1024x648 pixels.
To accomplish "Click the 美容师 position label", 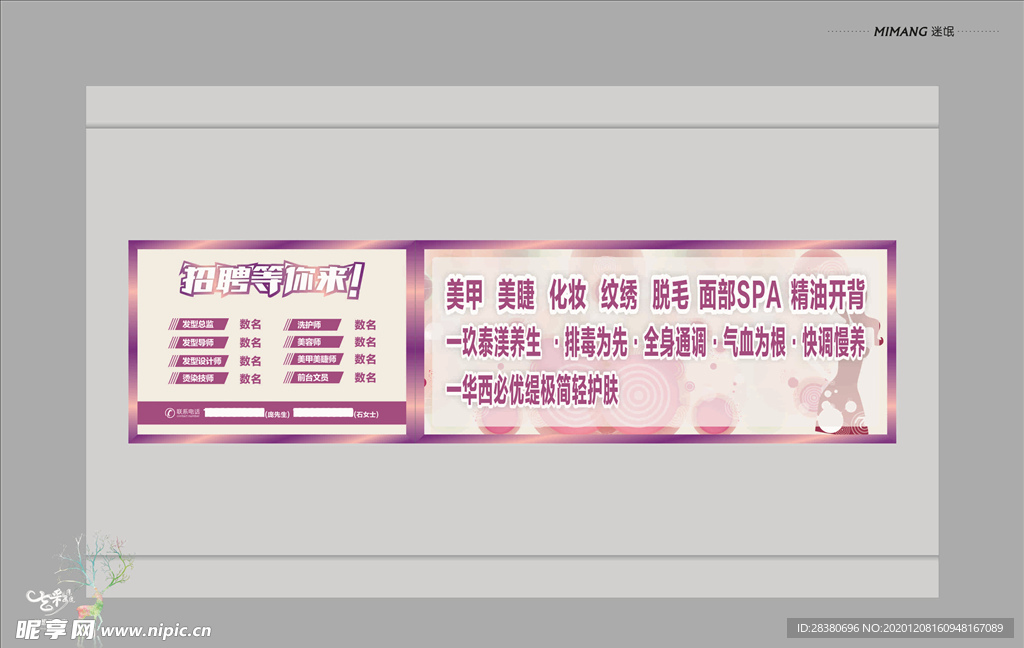I will pos(312,341).
